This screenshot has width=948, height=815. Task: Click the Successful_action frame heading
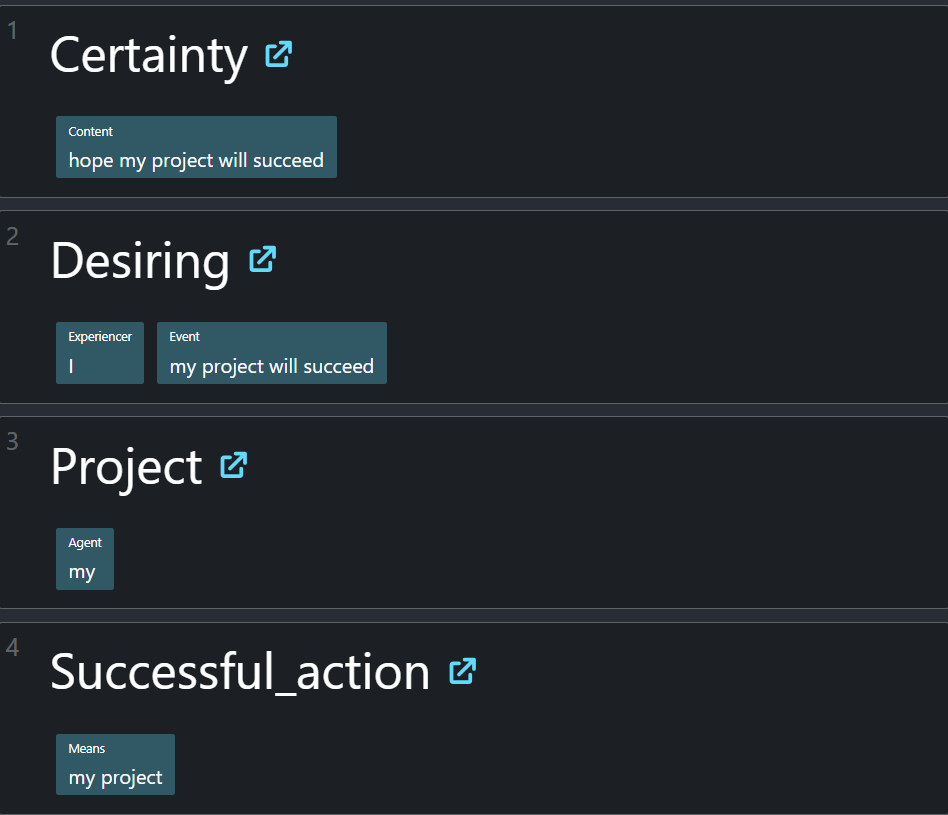[x=240, y=672]
